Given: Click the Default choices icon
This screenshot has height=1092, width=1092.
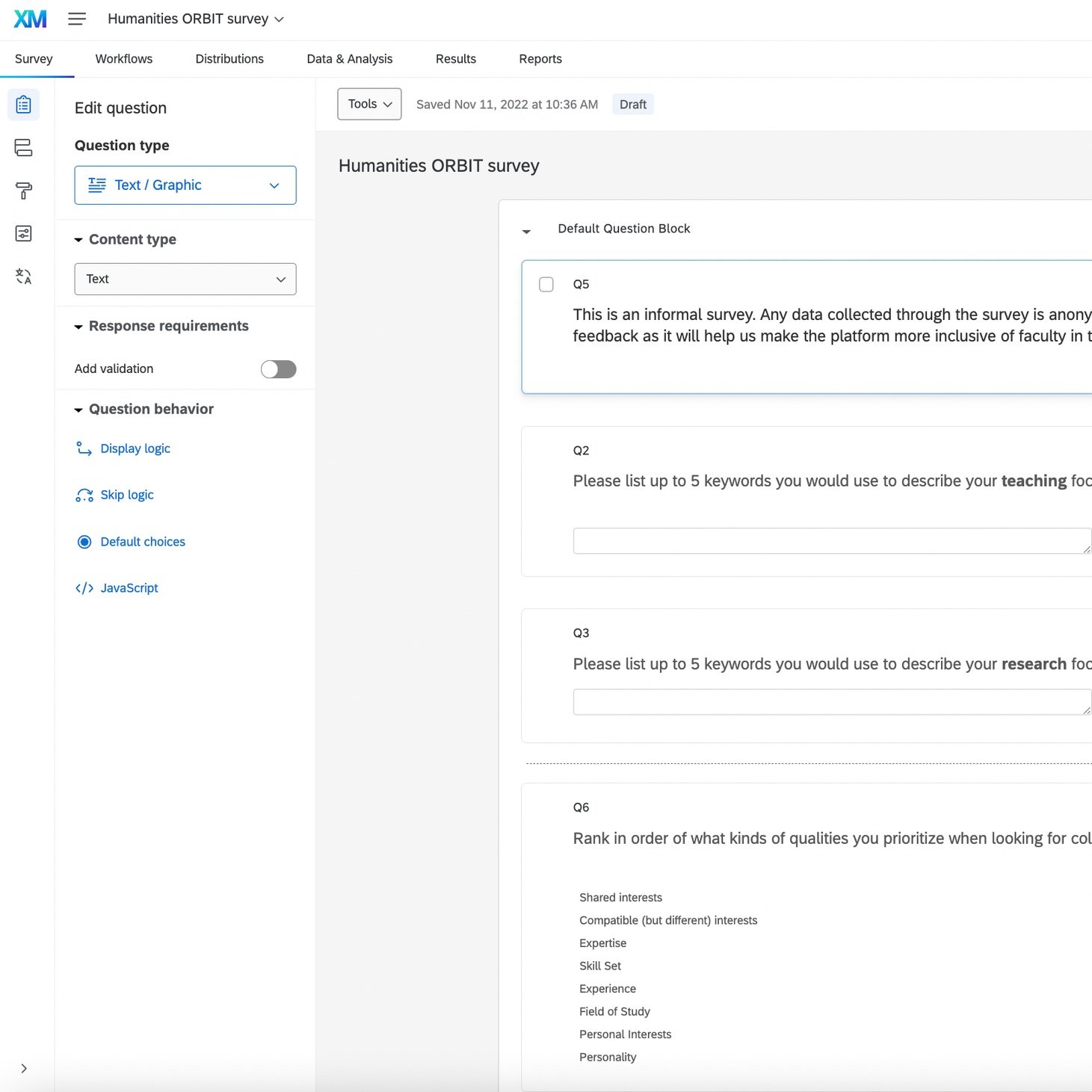Looking at the screenshot, I should [84, 542].
